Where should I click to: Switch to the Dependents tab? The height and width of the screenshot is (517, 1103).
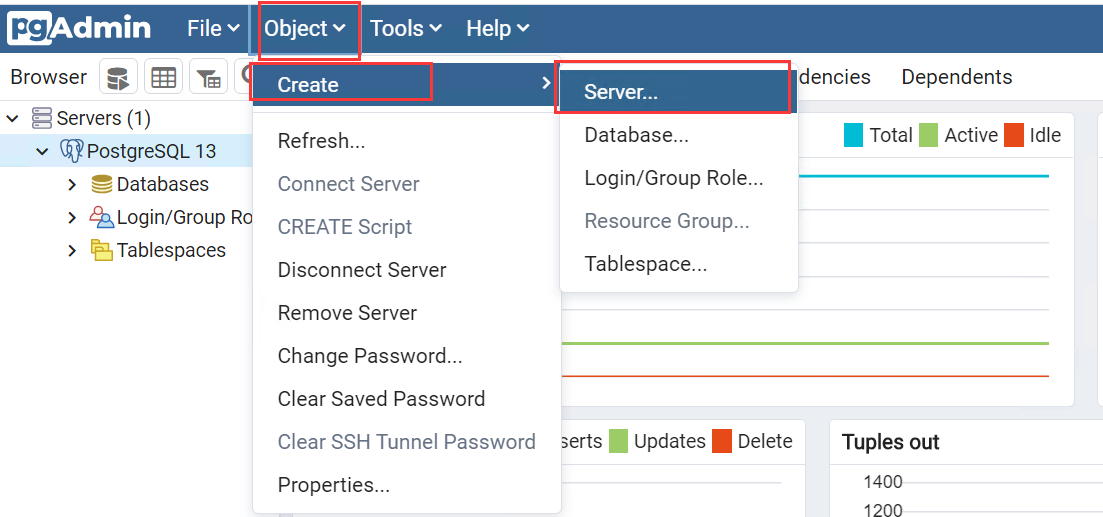pyautogui.click(x=956, y=77)
